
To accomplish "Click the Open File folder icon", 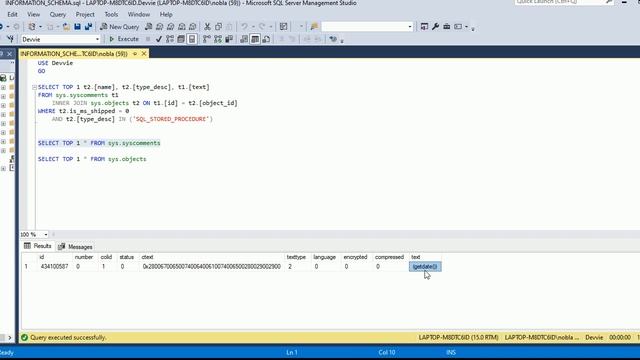I will coord(66,27).
